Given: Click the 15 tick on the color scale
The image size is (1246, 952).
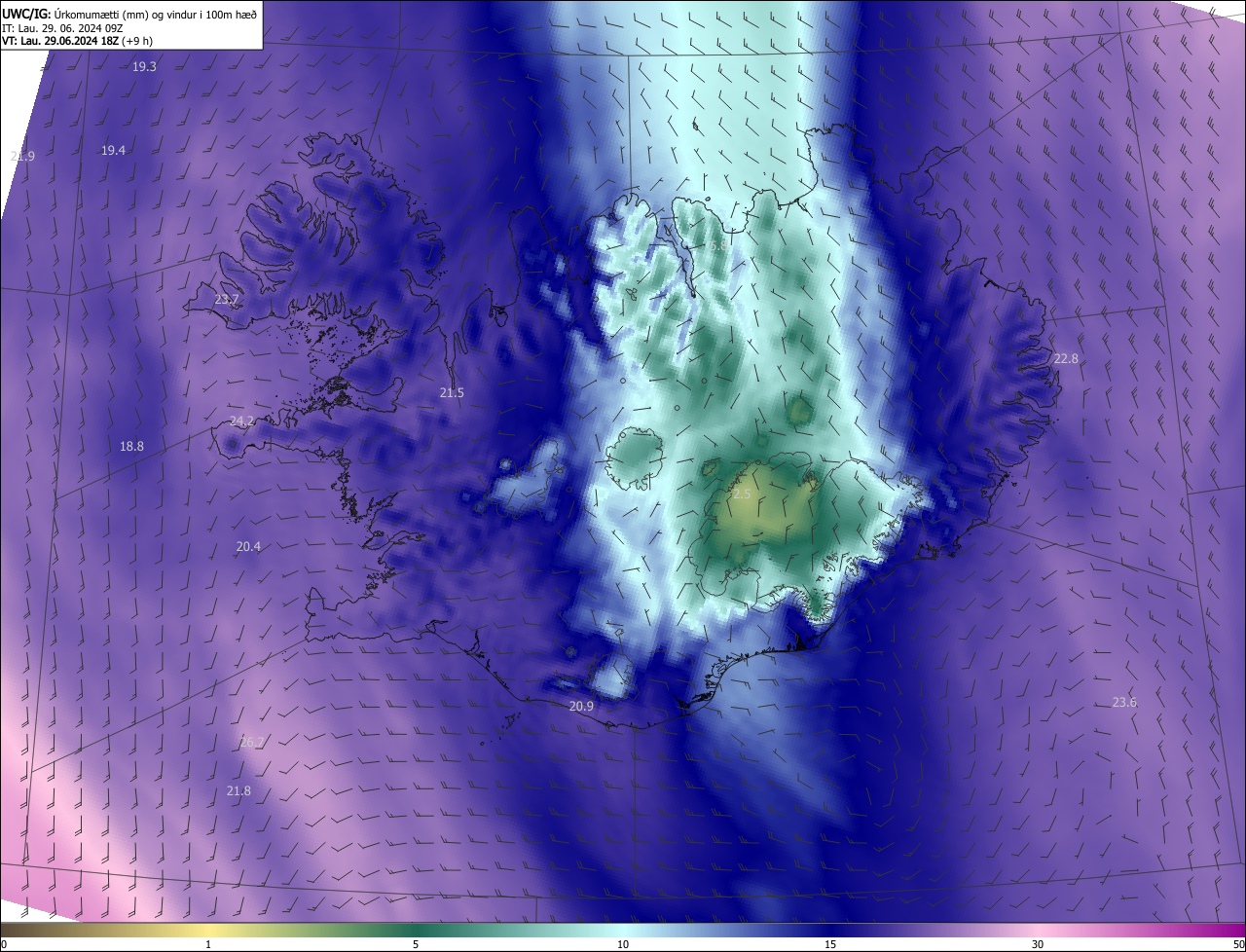Looking at the screenshot, I should click(x=830, y=944).
